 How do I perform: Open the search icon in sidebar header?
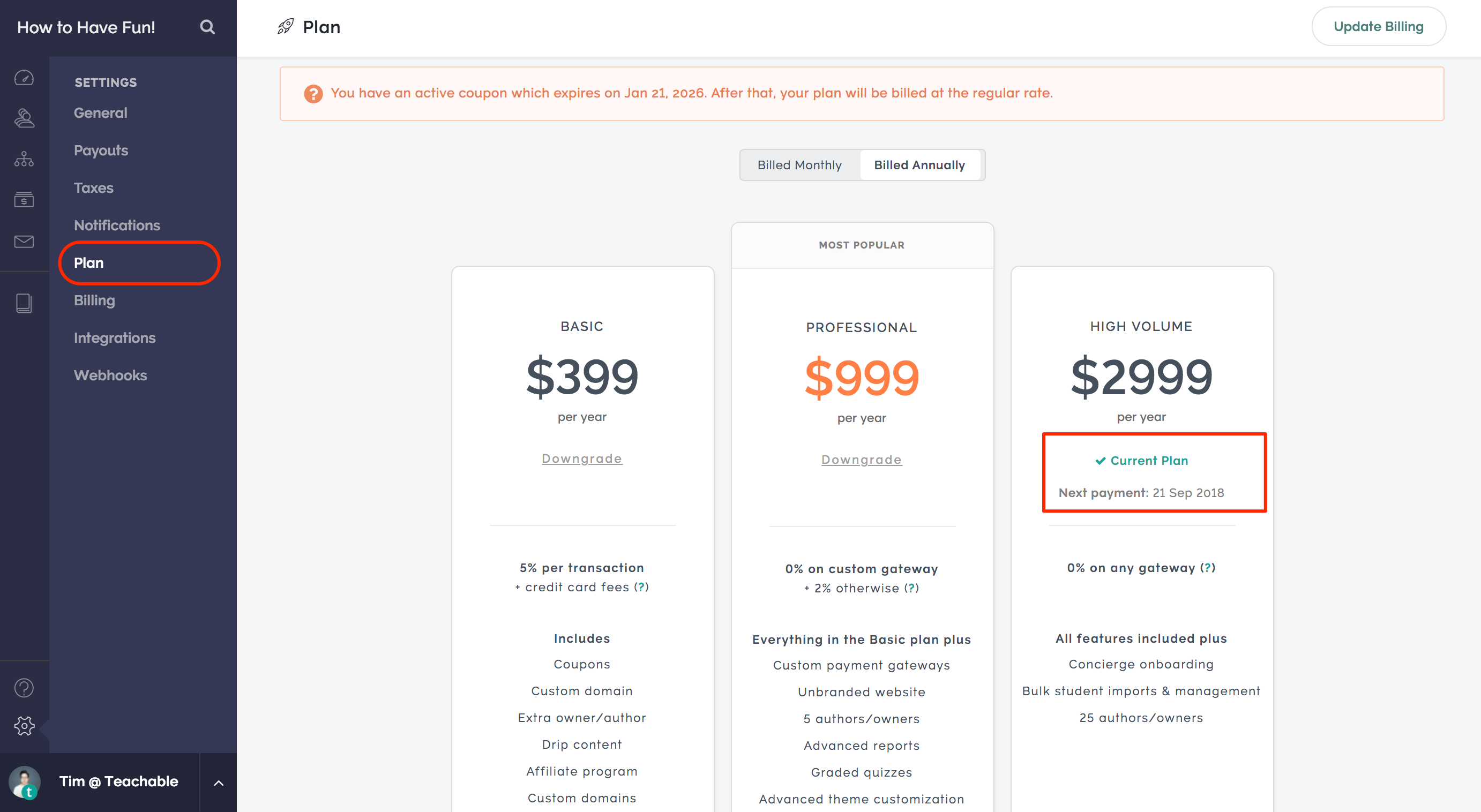pyautogui.click(x=207, y=27)
